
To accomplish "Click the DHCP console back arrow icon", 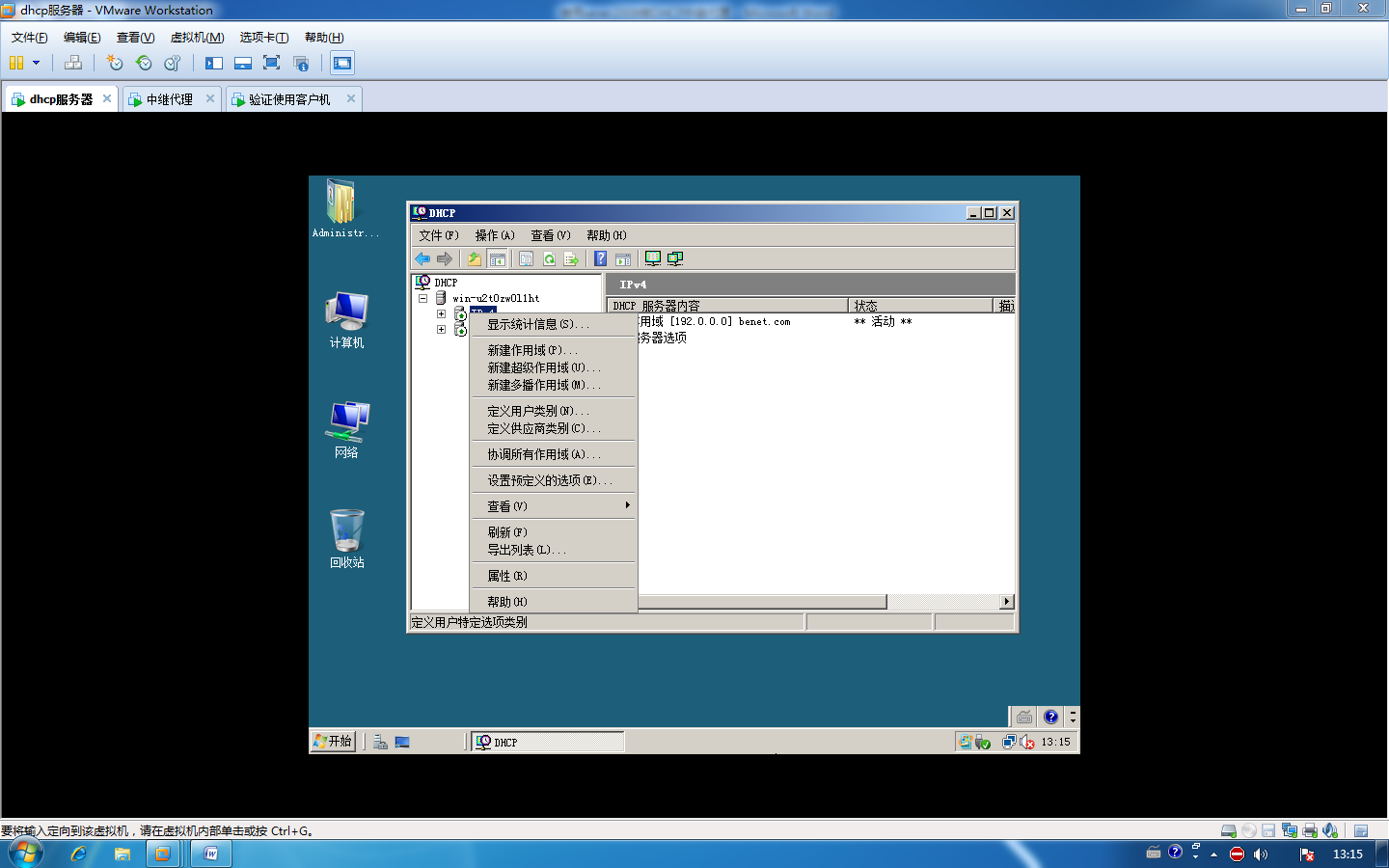I will click(x=422, y=258).
